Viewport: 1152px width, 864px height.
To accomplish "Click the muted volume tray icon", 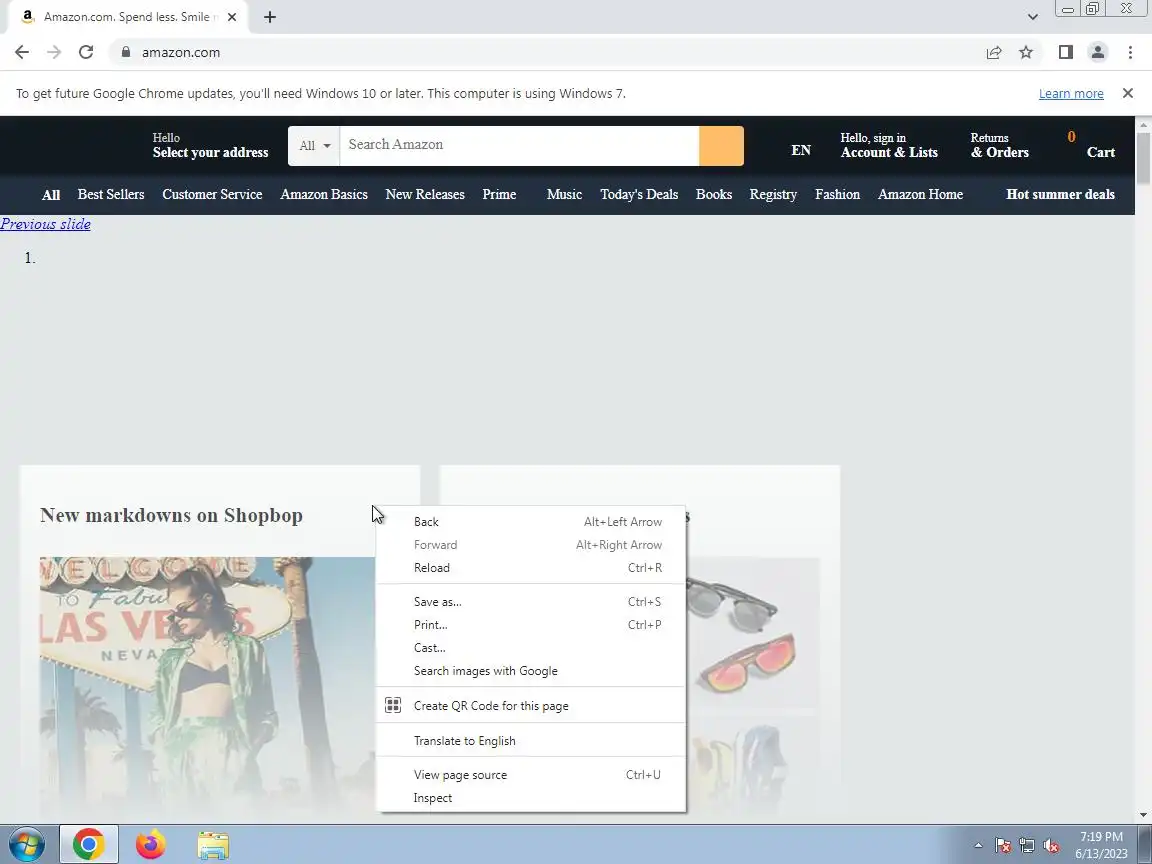I will click(x=1051, y=846).
